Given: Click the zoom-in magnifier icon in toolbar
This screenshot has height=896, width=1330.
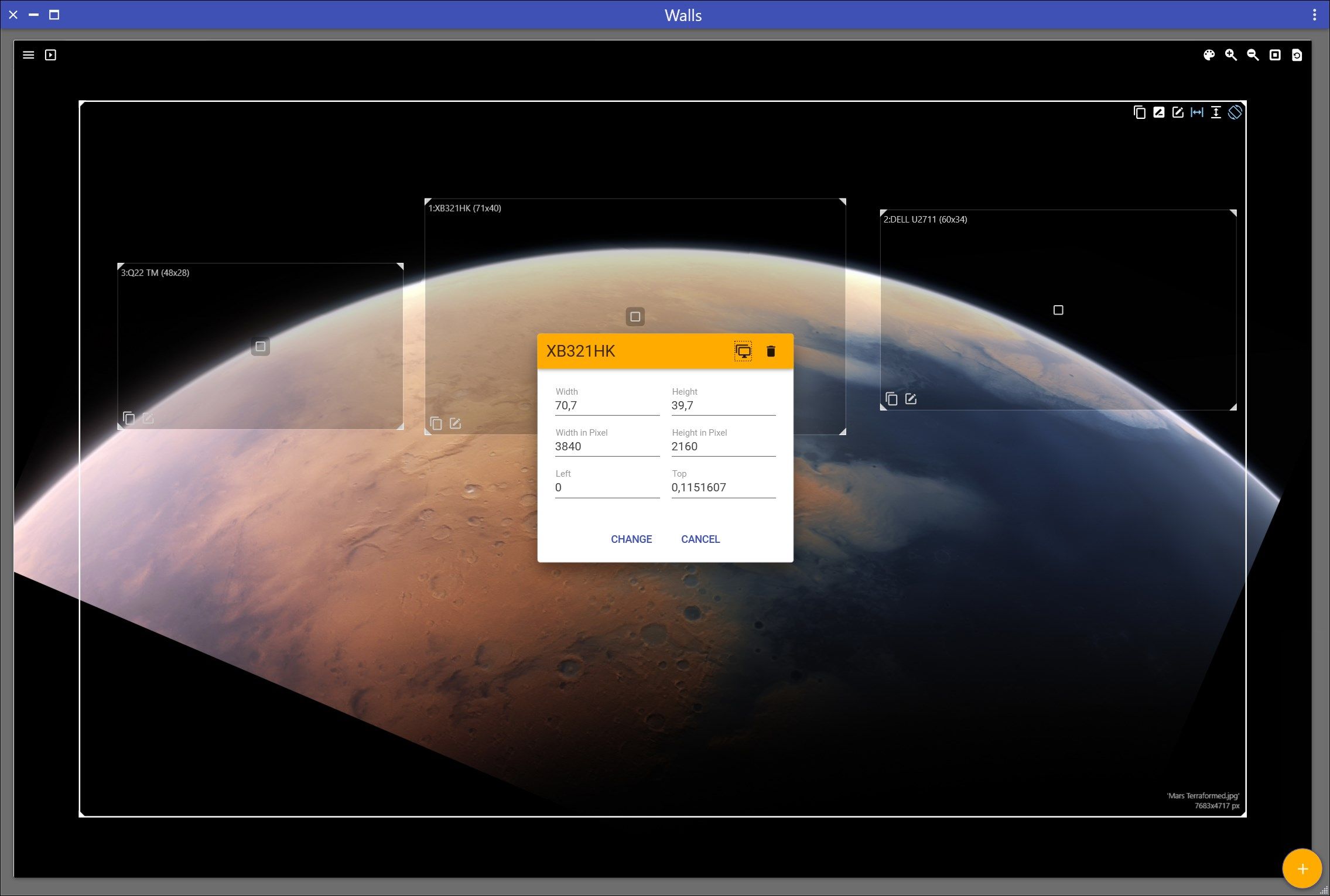Looking at the screenshot, I should (1231, 55).
